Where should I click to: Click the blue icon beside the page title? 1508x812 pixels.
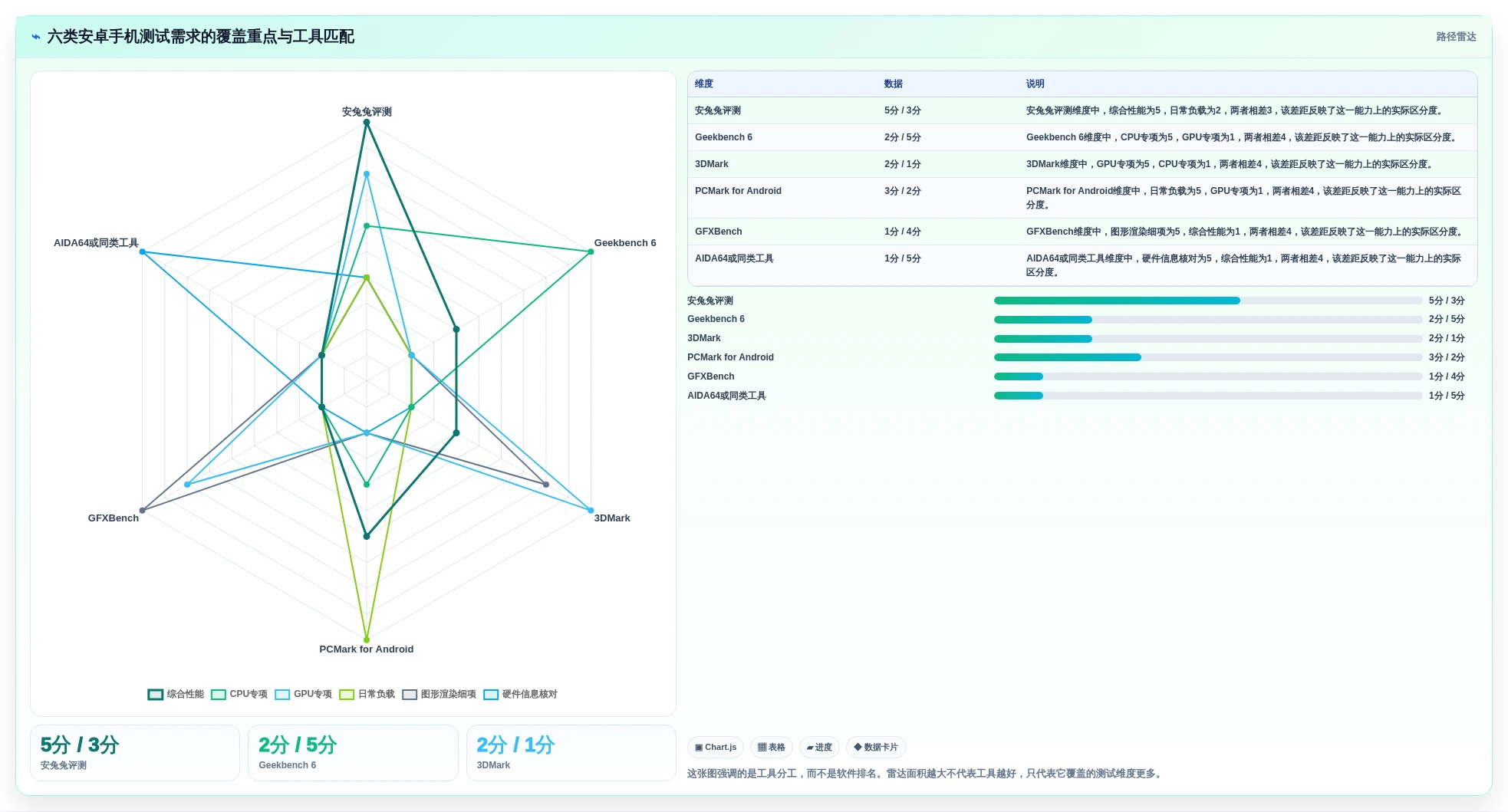[x=36, y=37]
